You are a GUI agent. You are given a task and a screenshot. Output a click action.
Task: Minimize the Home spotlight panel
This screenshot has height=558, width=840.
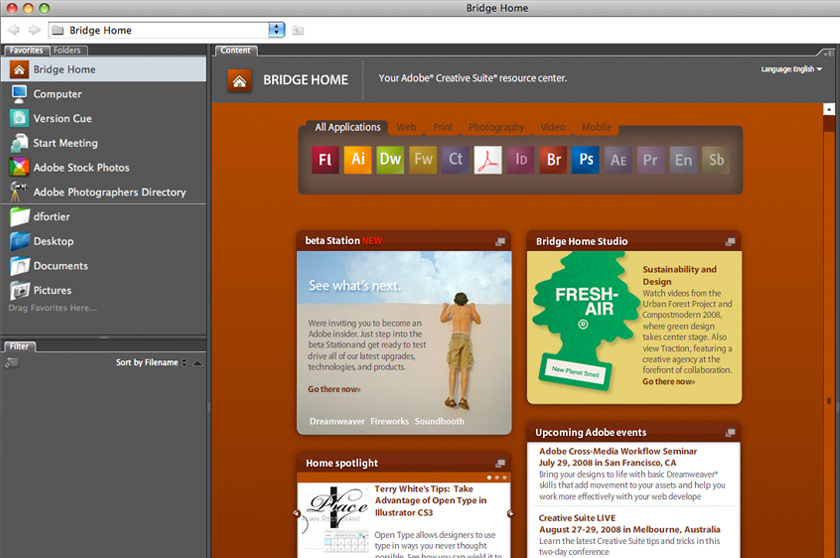(x=500, y=463)
